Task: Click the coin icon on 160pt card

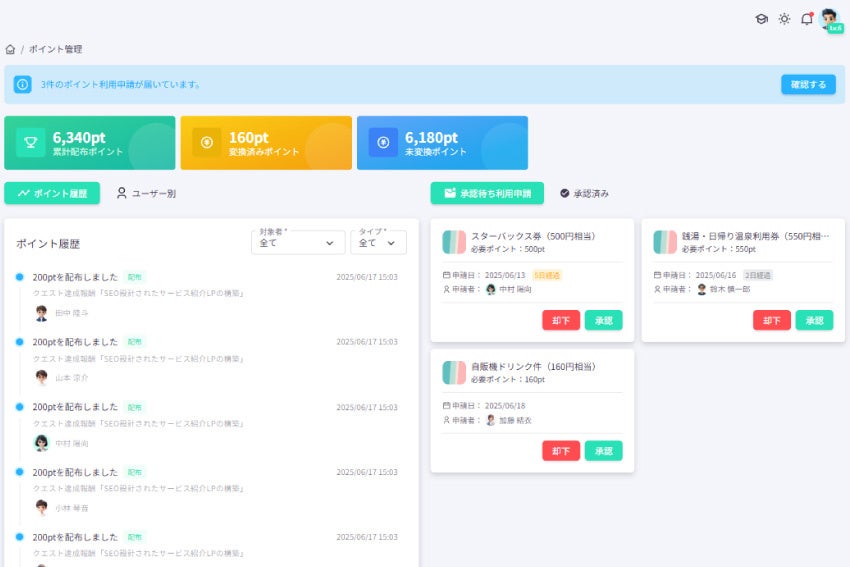Action: 207,143
